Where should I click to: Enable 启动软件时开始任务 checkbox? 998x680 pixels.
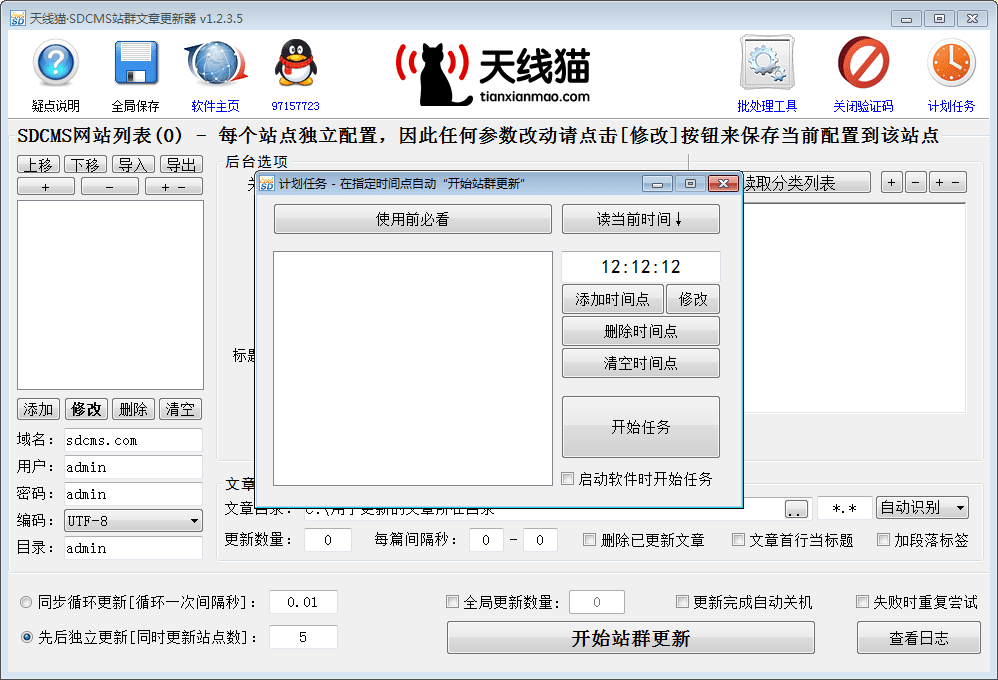(567, 479)
